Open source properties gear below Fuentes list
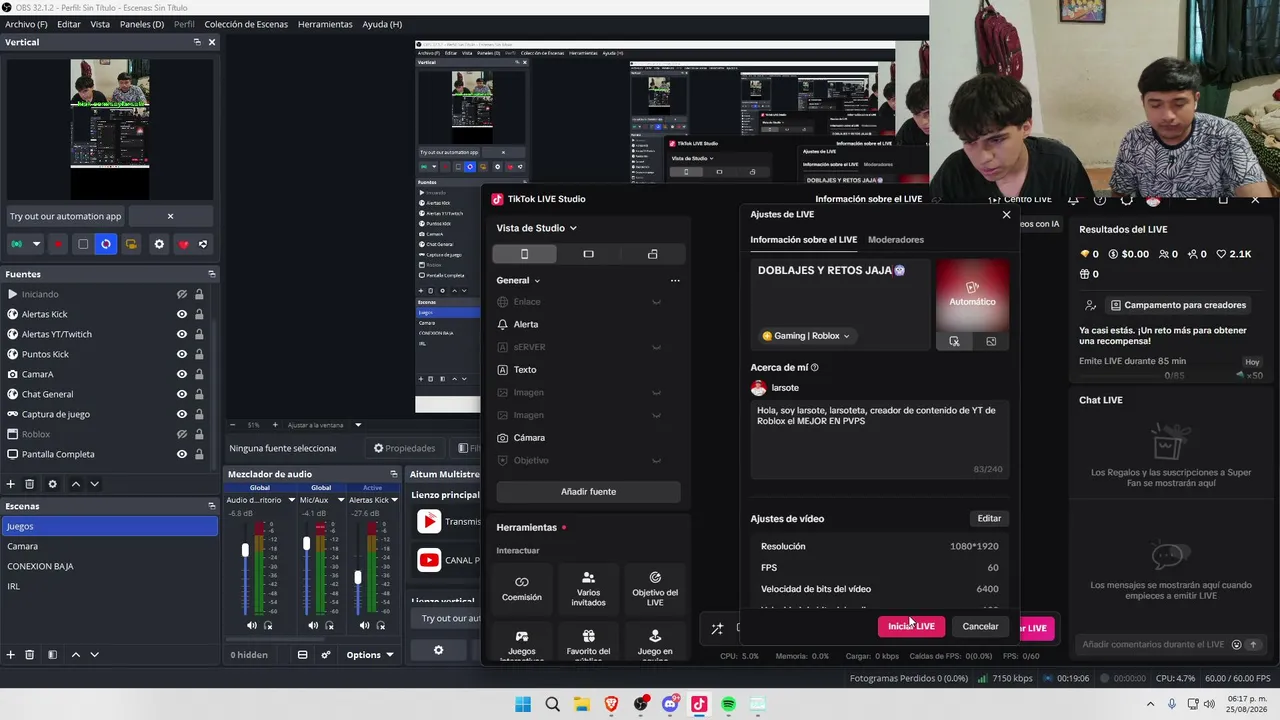The width and height of the screenshot is (1280, 720). point(52,484)
